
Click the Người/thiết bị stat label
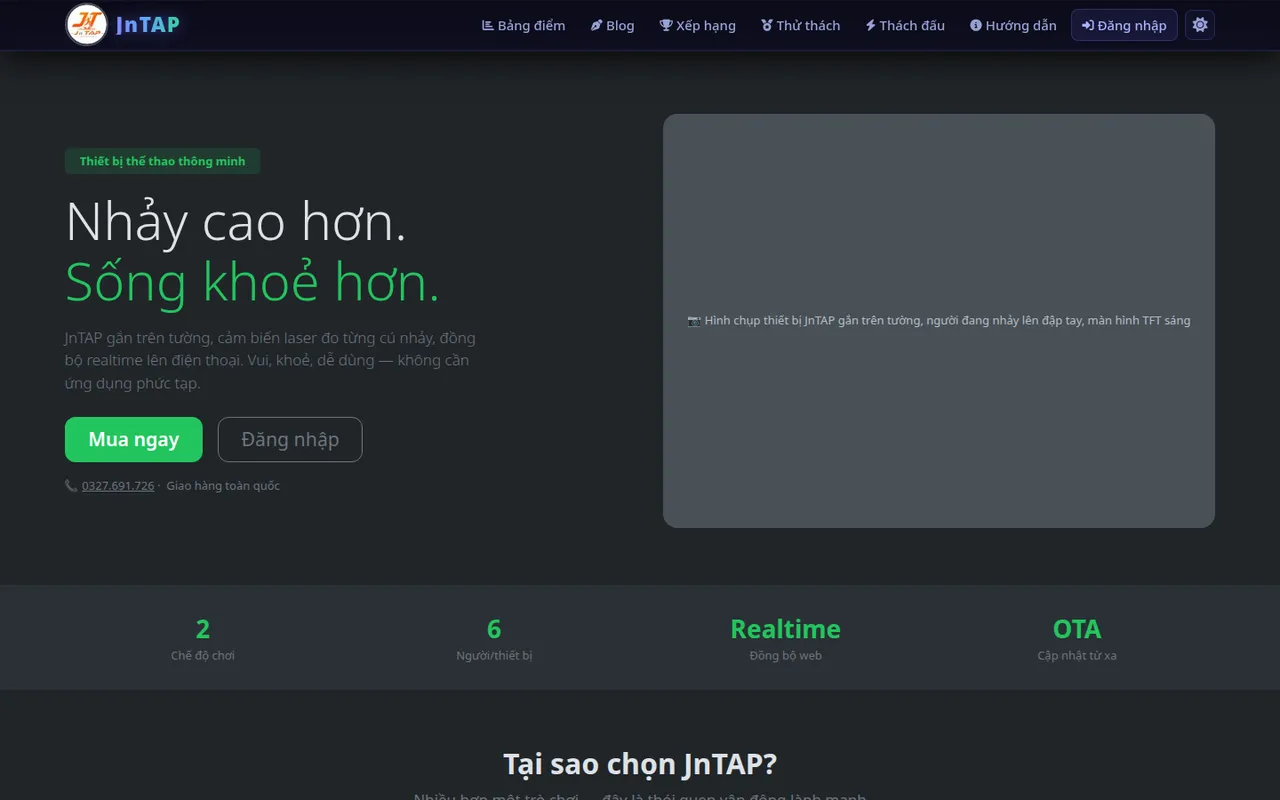494,656
